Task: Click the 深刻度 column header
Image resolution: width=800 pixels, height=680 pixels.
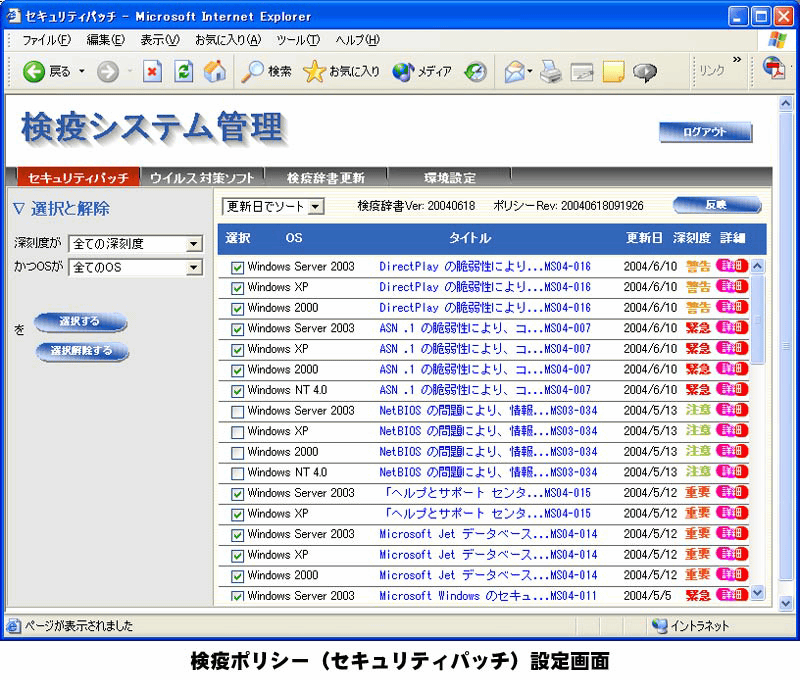Action: pos(691,238)
